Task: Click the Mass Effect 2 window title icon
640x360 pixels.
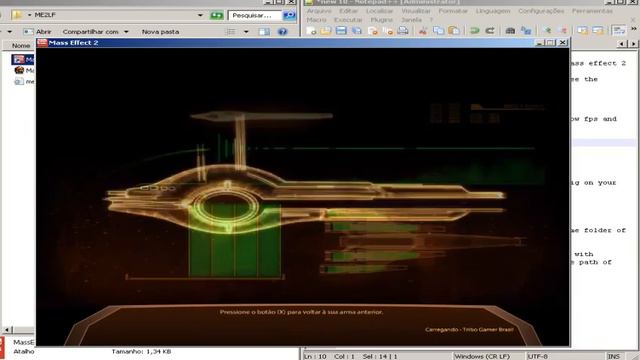Action: pyautogui.click(x=42, y=42)
